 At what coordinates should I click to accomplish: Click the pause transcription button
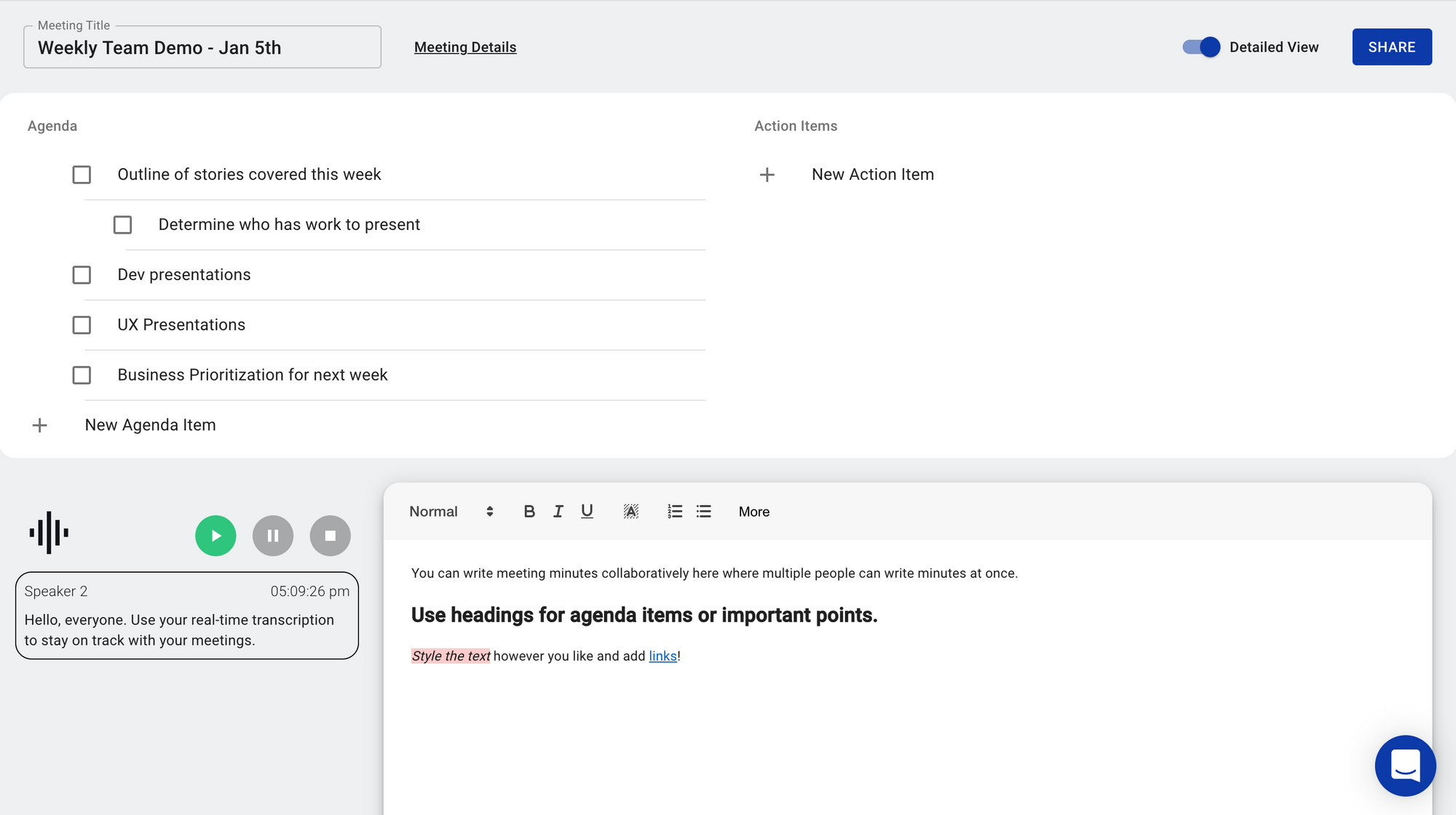tap(273, 535)
